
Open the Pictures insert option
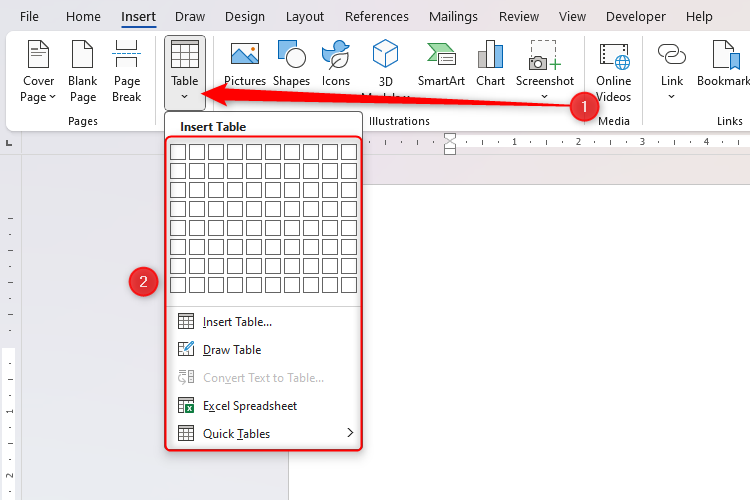245,56
